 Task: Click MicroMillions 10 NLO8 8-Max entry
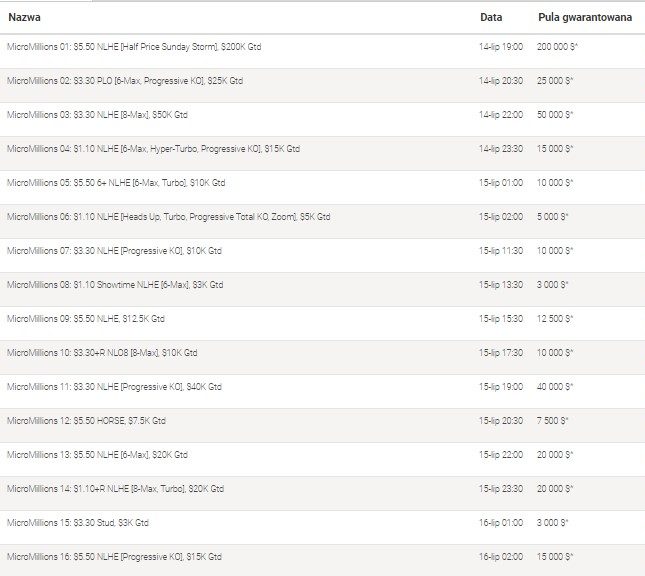[x=102, y=353]
